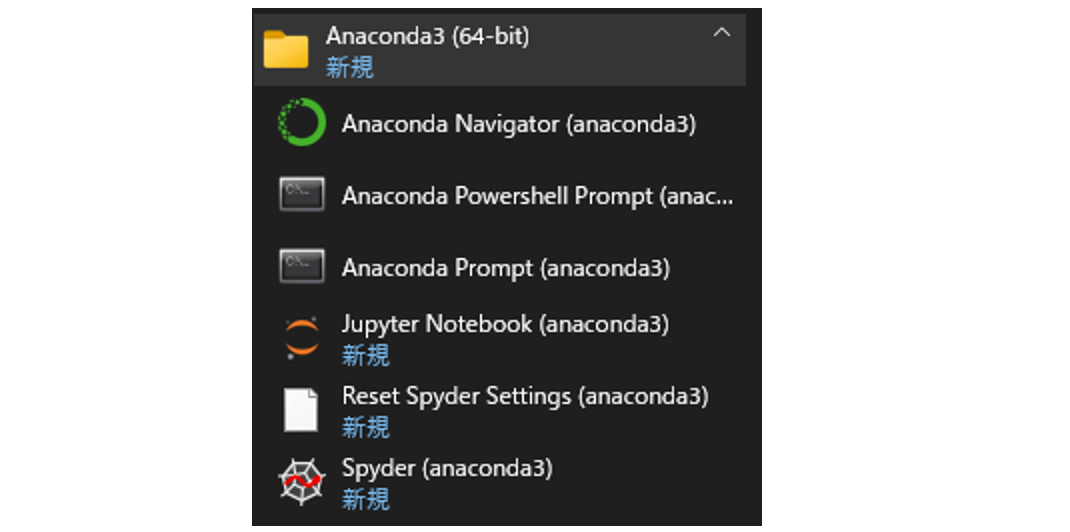Click the Spyder spider-web icon

pos(301,481)
